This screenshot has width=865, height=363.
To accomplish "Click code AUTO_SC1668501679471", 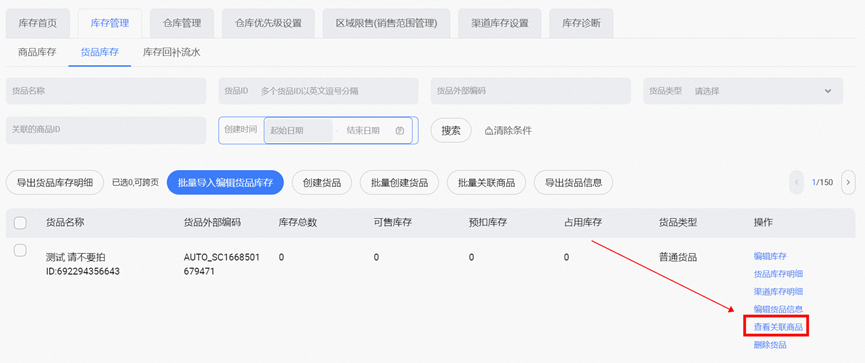I will point(222,264).
